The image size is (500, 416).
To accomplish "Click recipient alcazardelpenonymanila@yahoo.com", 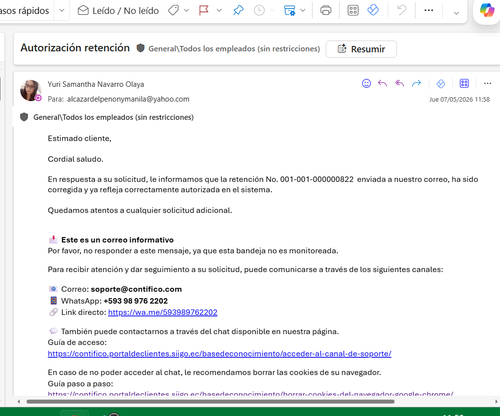I will click(x=128, y=99).
